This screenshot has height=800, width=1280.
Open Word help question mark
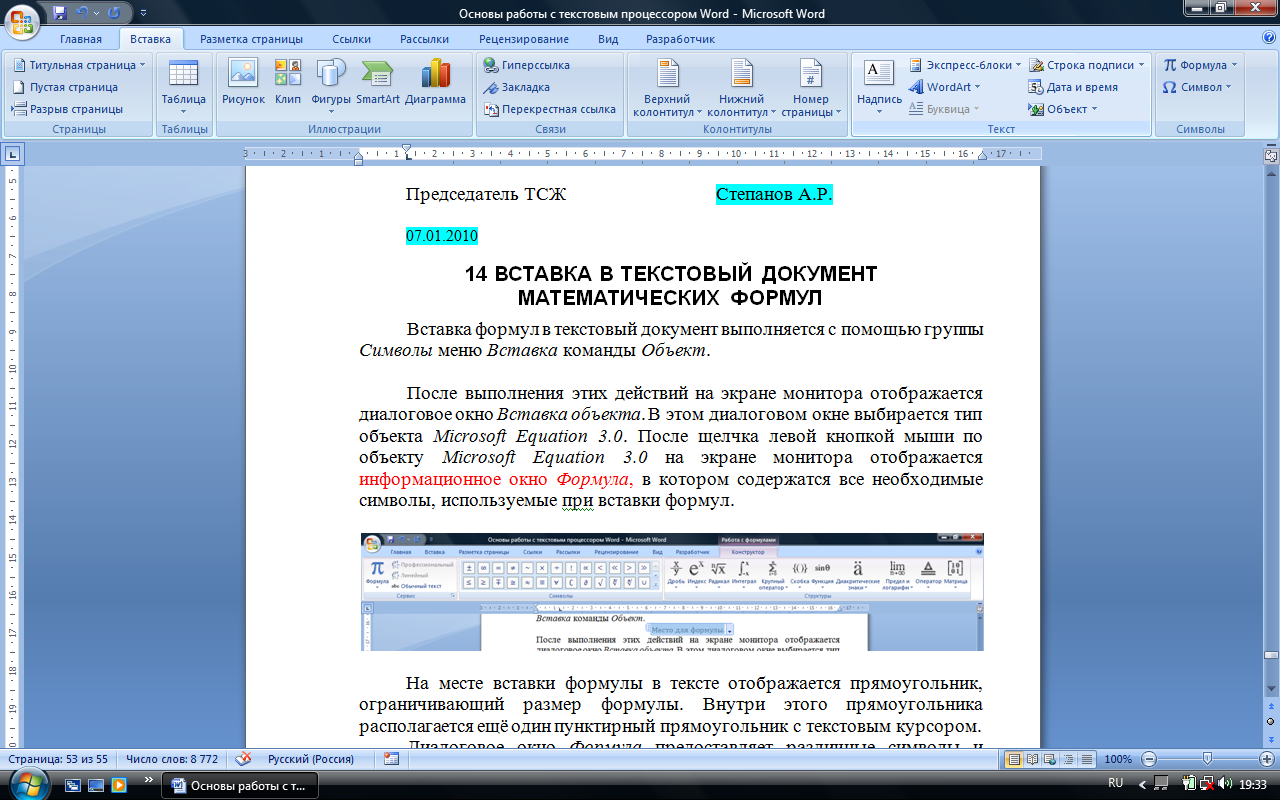coord(1267,39)
